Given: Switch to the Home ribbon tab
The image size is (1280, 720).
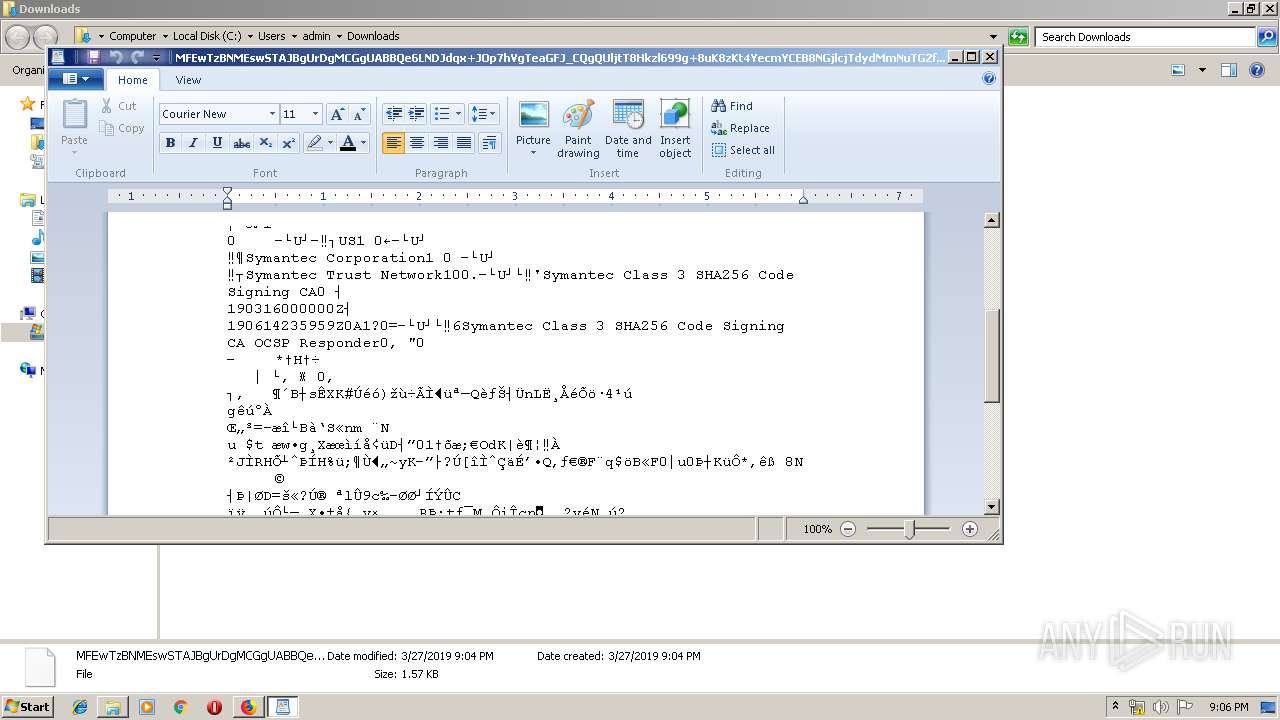Looking at the screenshot, I should [132, 80].
